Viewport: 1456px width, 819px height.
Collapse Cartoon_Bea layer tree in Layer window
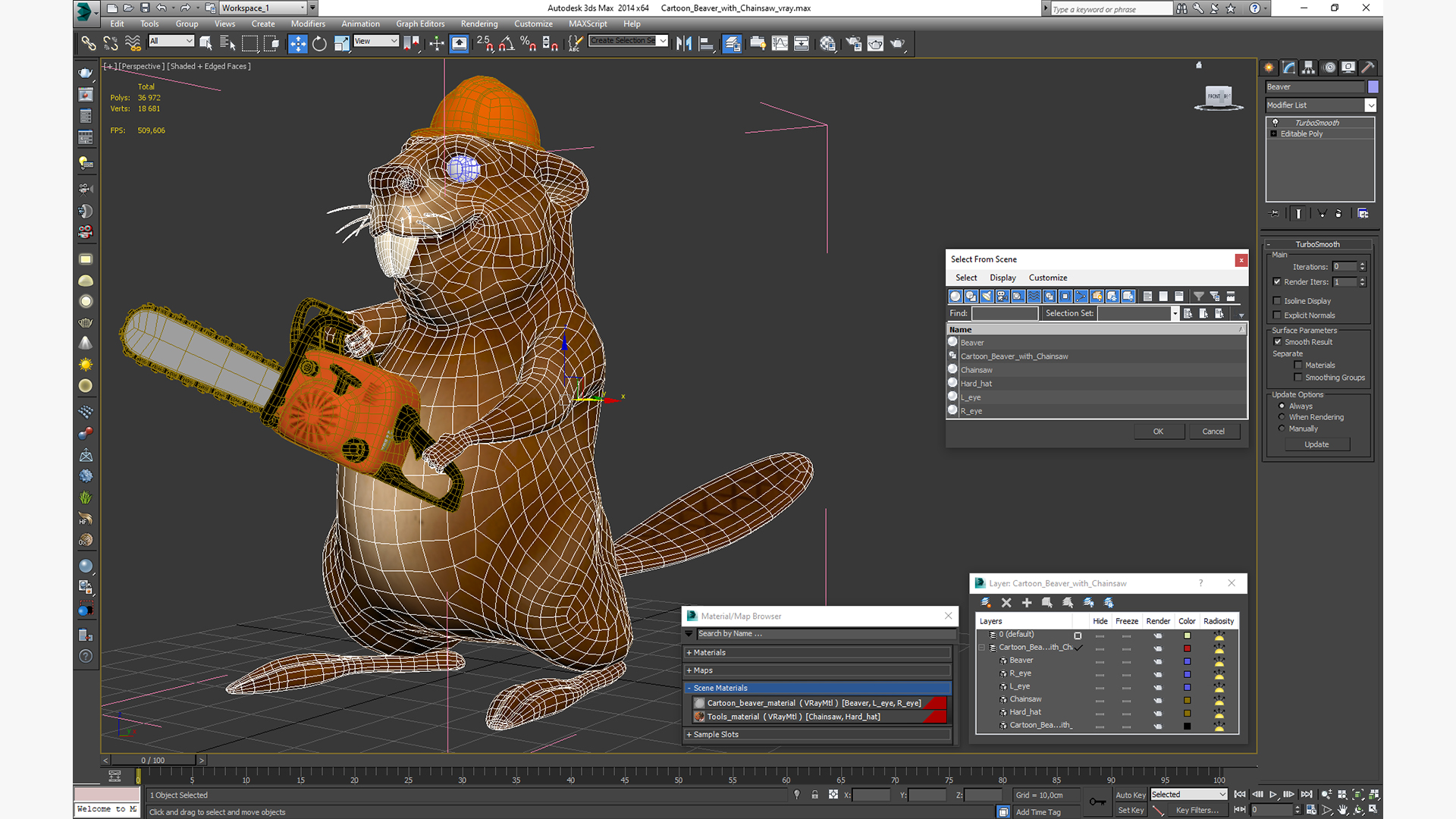pyautogui.click(x=982, y=648)
